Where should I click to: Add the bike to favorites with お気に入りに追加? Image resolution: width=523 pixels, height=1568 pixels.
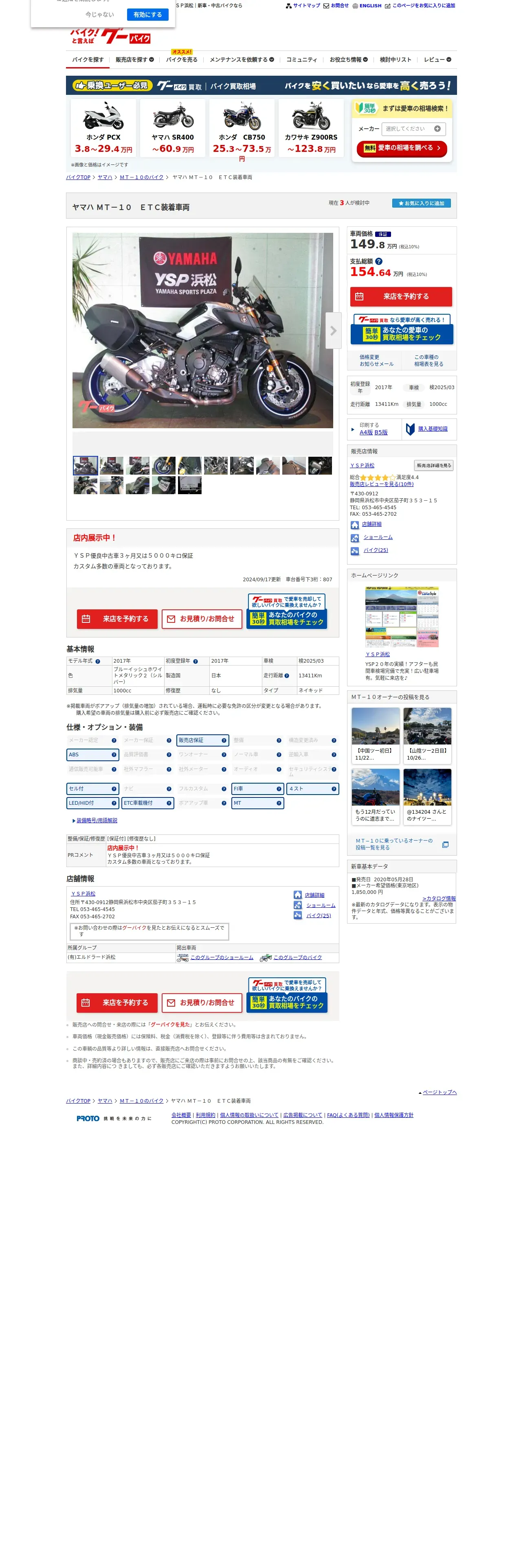421,203
